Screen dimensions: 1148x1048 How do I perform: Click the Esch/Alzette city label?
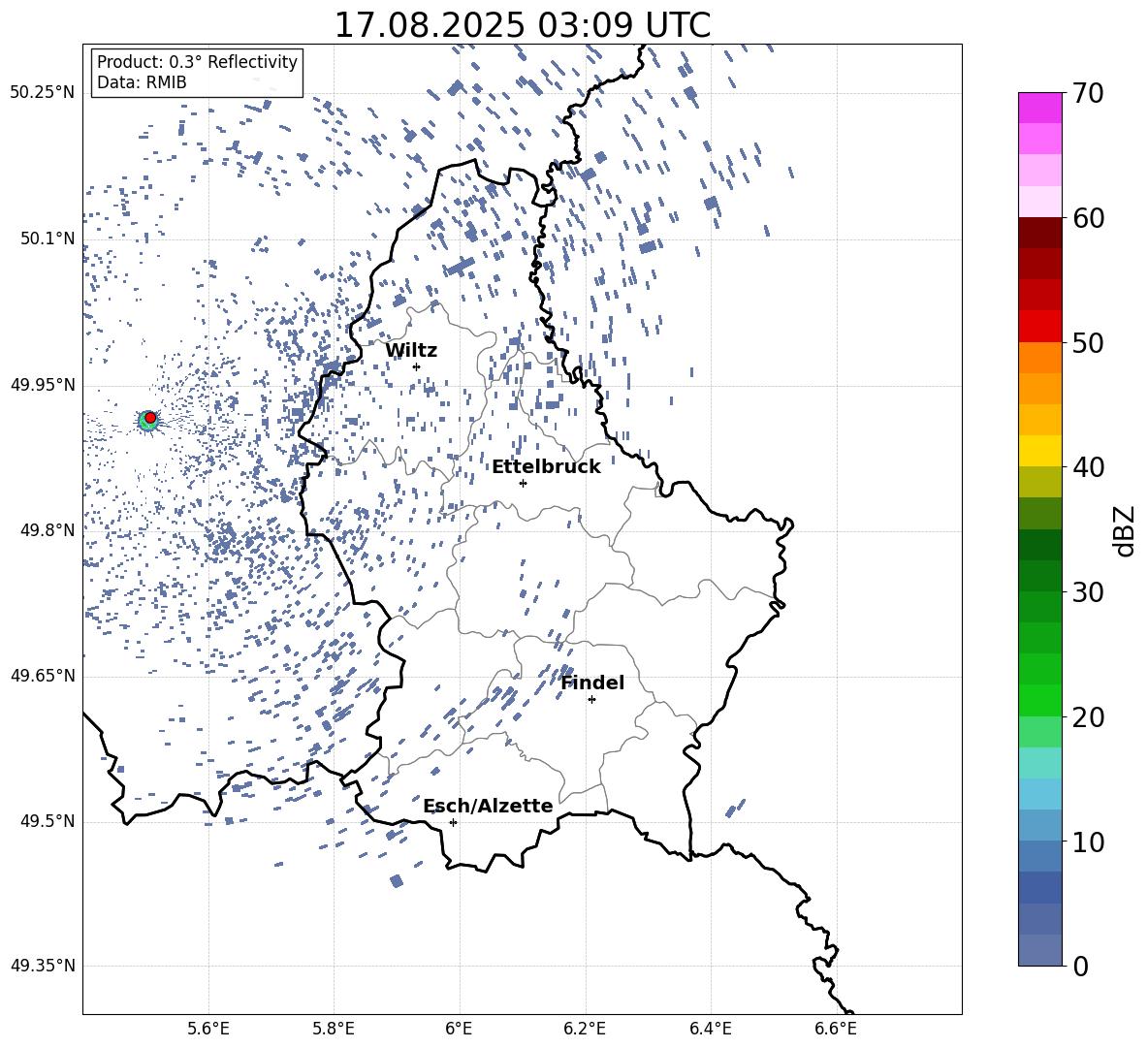[x=489, y=806]
